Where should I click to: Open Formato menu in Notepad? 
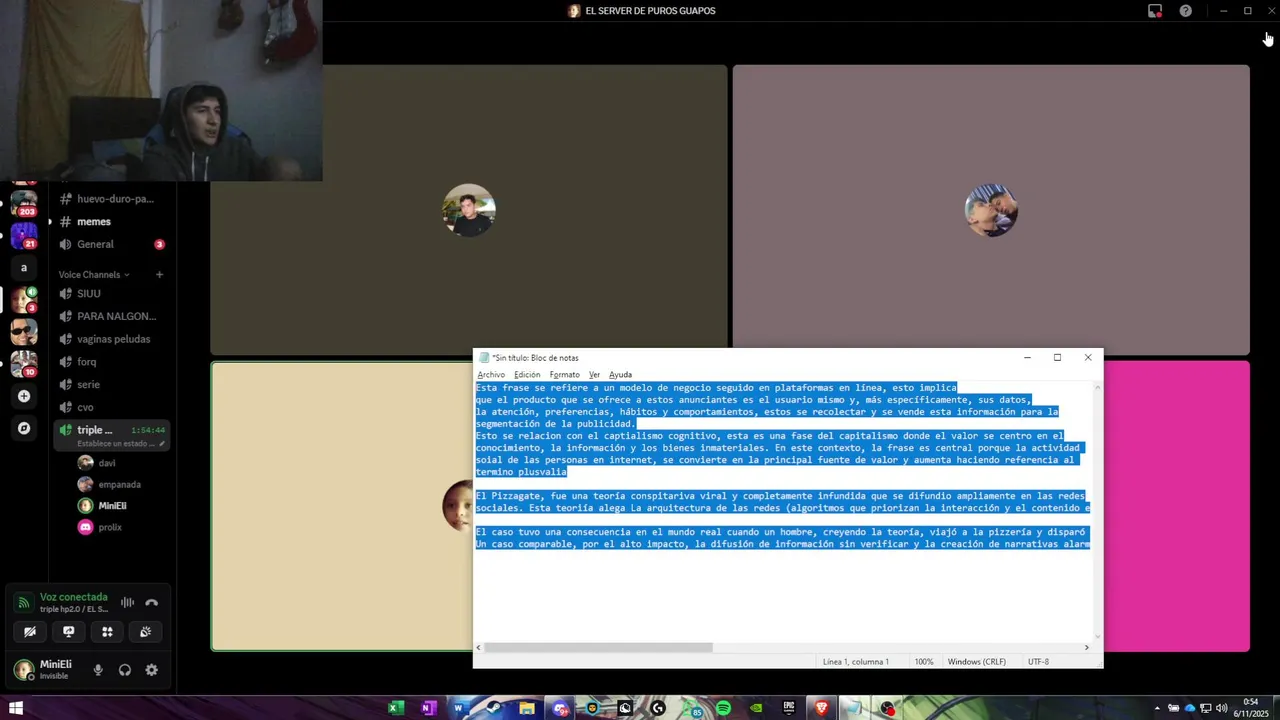coord(564,375)
